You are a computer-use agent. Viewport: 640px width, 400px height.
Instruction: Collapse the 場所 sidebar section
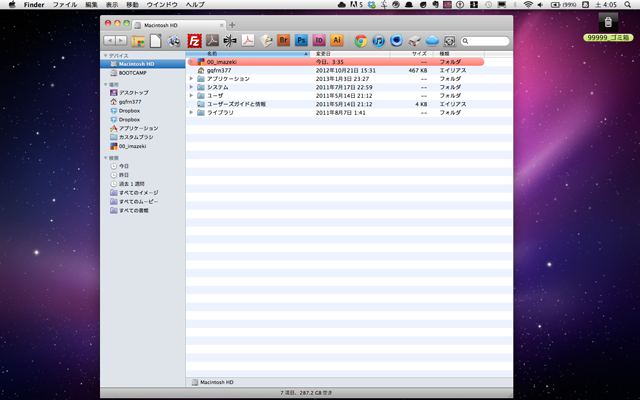coord(106,84)
